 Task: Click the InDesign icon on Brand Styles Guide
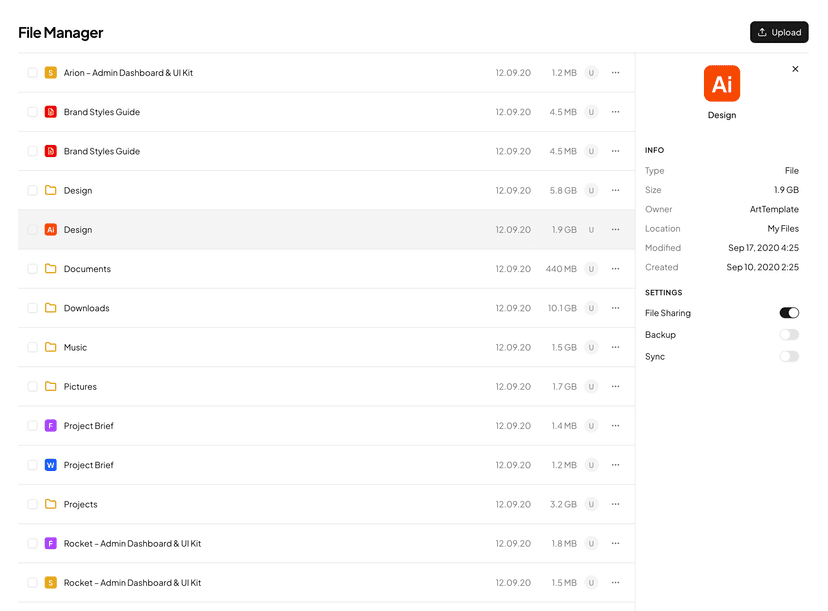(x=50, y=111)
